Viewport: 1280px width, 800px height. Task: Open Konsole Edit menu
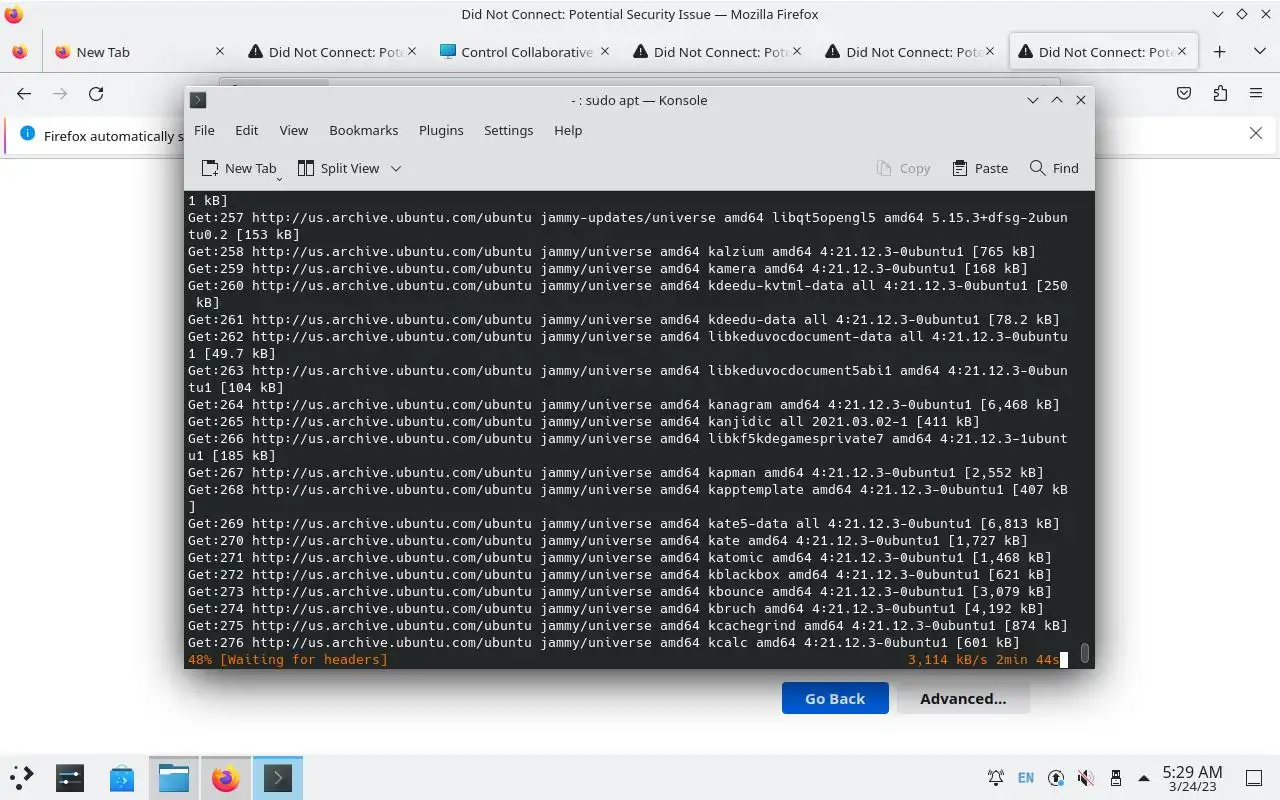coord(246,130)
